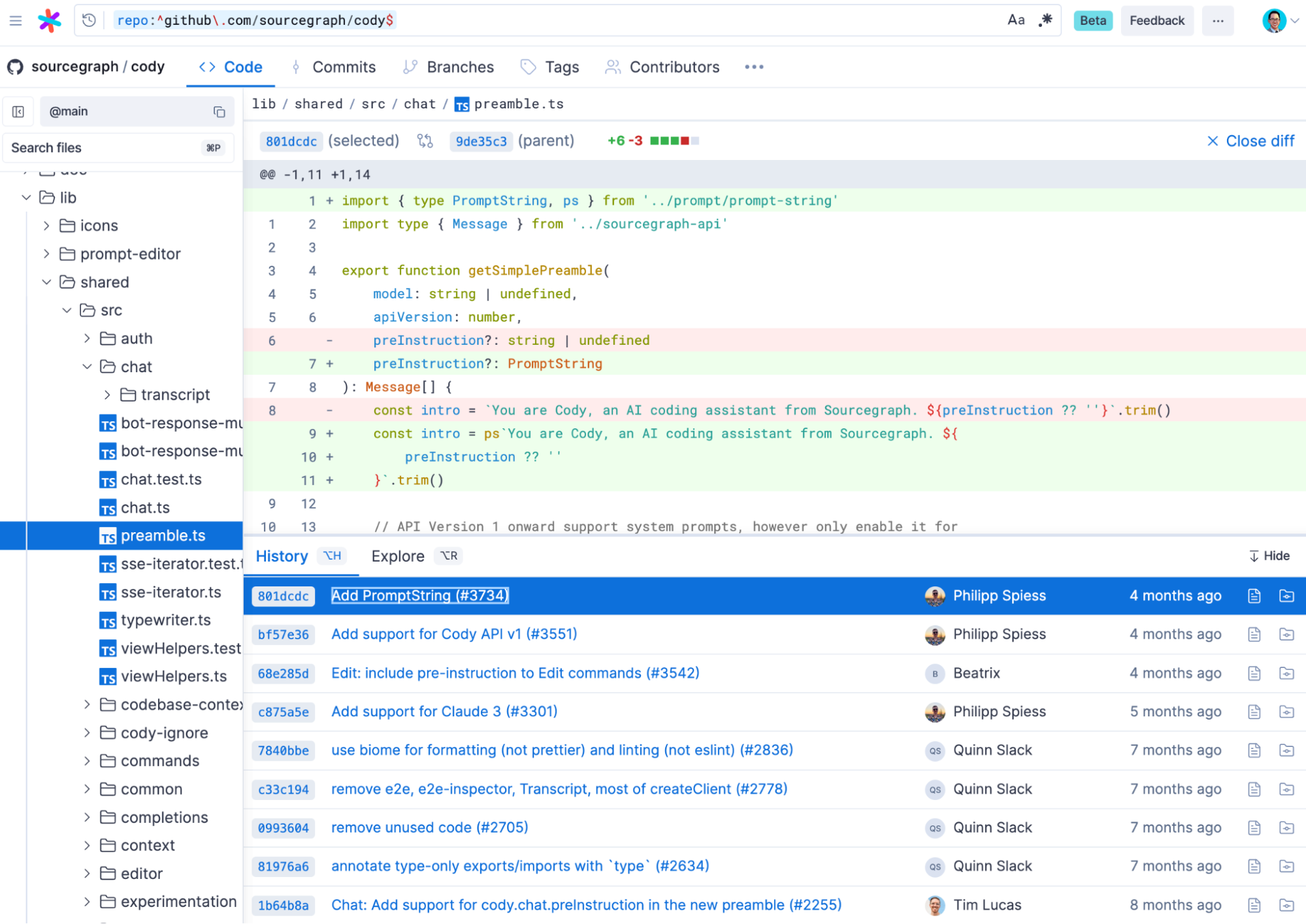The image size is (1306, 924).
Task: Click the Sourcegraph logo
Action: [50, 20]
